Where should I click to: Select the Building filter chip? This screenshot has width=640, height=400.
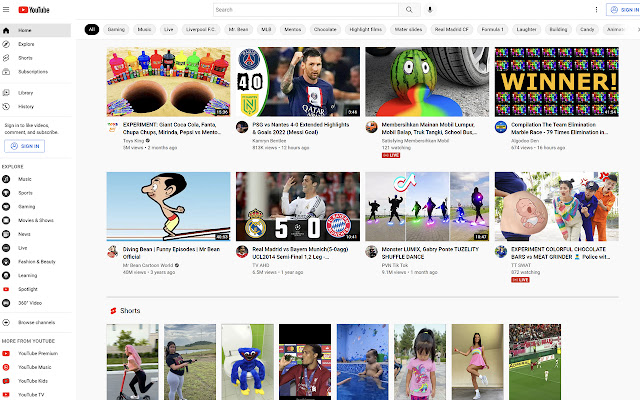[558, 29]
